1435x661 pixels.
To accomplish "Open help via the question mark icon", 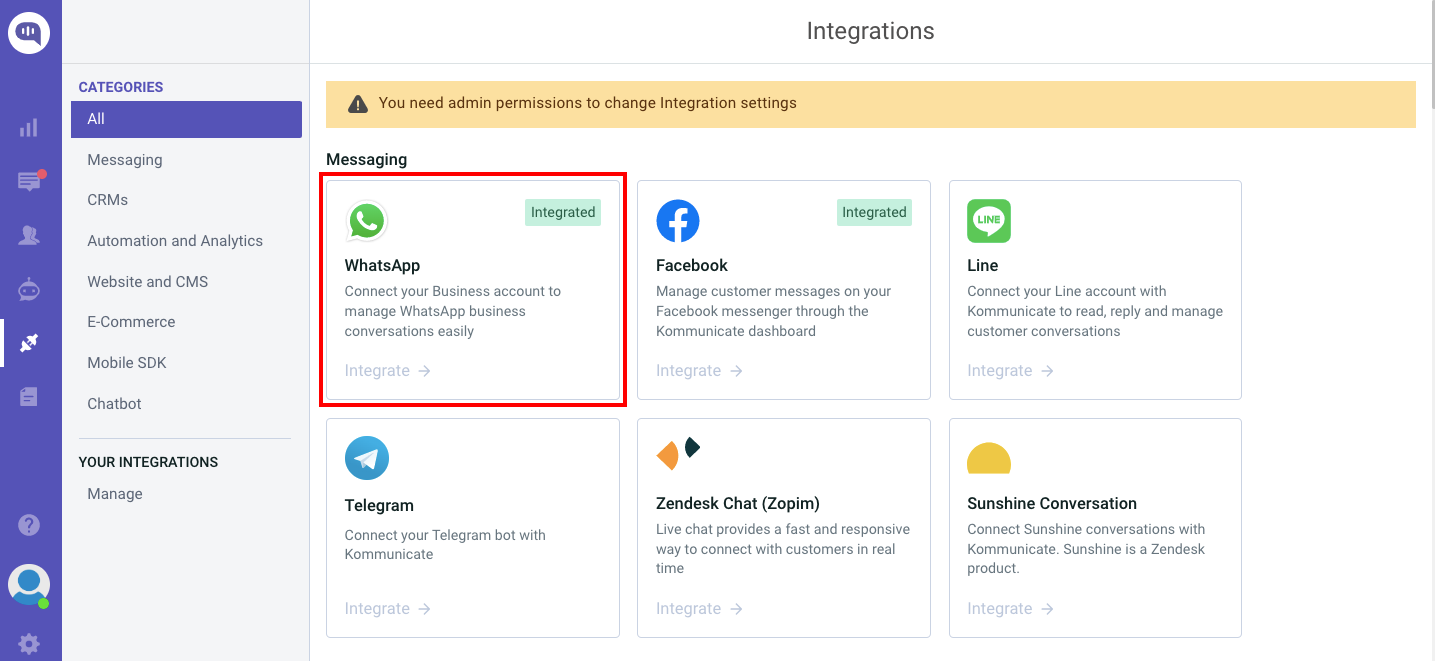I will (29, 524).
